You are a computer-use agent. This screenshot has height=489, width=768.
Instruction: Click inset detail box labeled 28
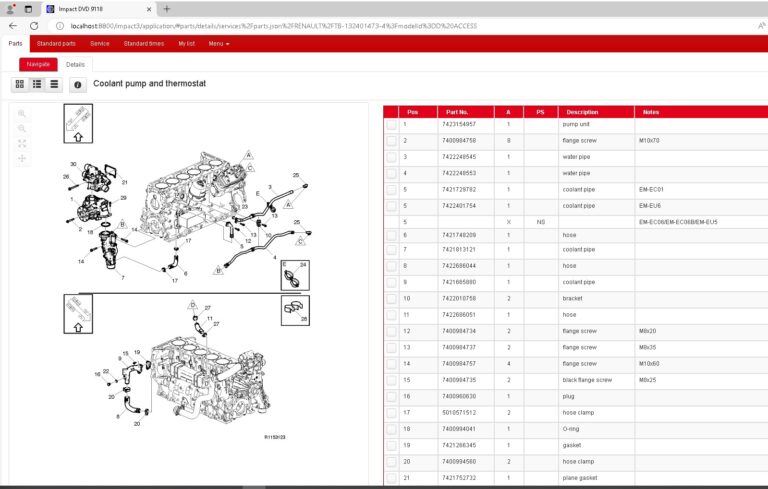coord(295,310)
